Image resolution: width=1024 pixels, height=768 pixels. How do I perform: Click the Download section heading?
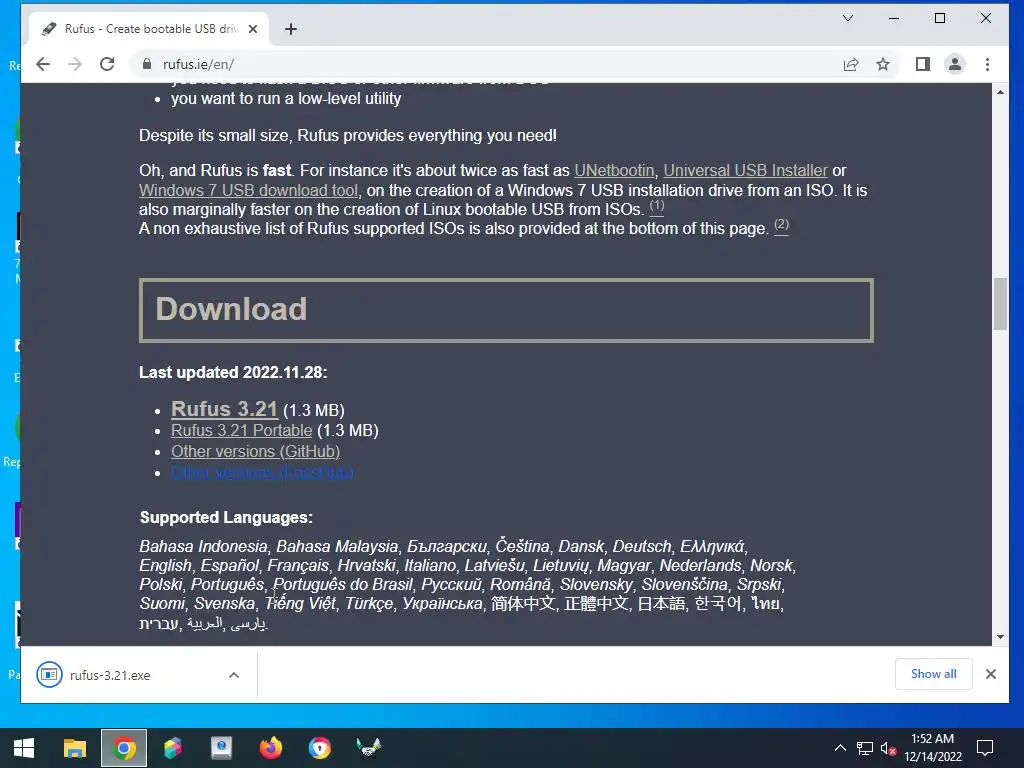pos(231,309)
